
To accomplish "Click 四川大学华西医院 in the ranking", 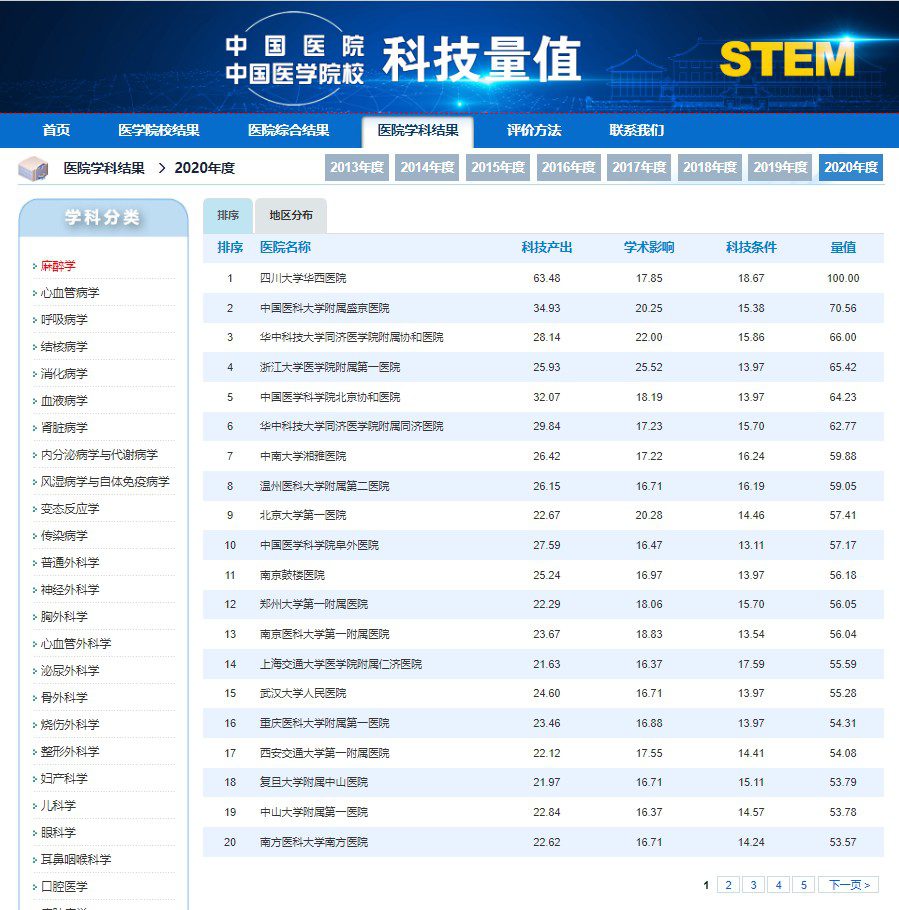I will (303, 278).
